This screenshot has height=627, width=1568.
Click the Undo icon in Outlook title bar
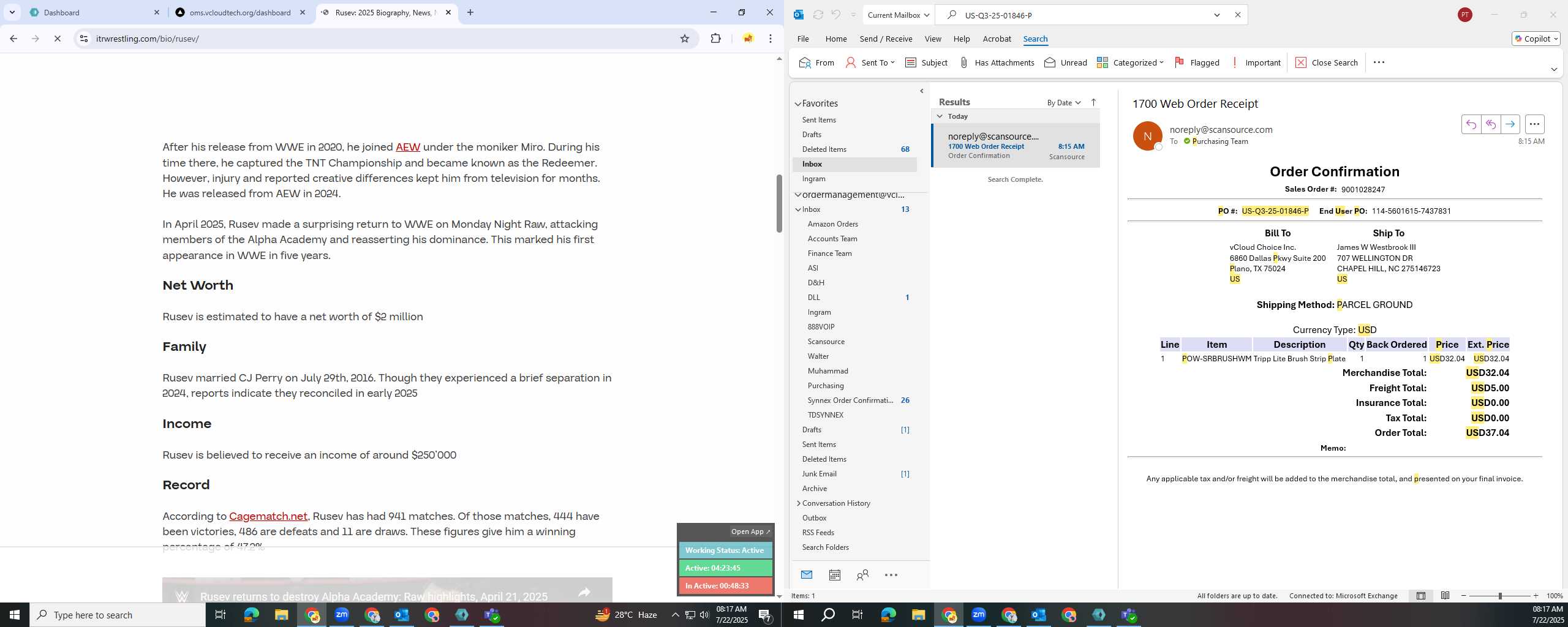coord(835,15)
